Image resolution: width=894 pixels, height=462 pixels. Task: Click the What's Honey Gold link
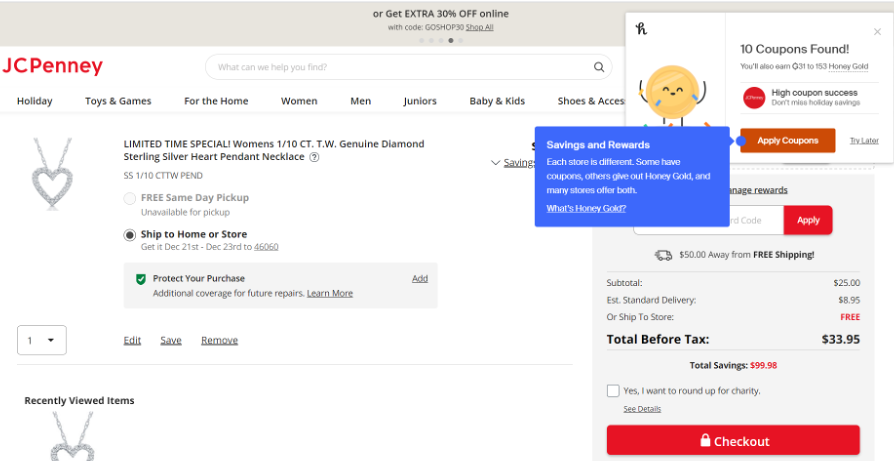click(586, 208)
